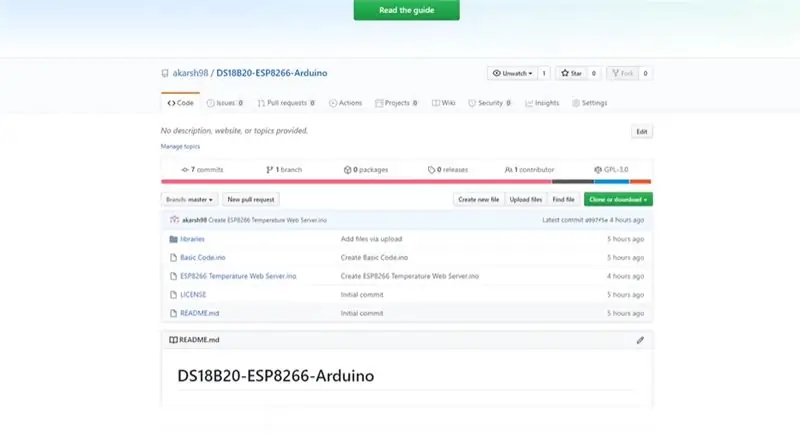Open akarsh98 author link in commit row
800x437 pixels.
(194, 220)
